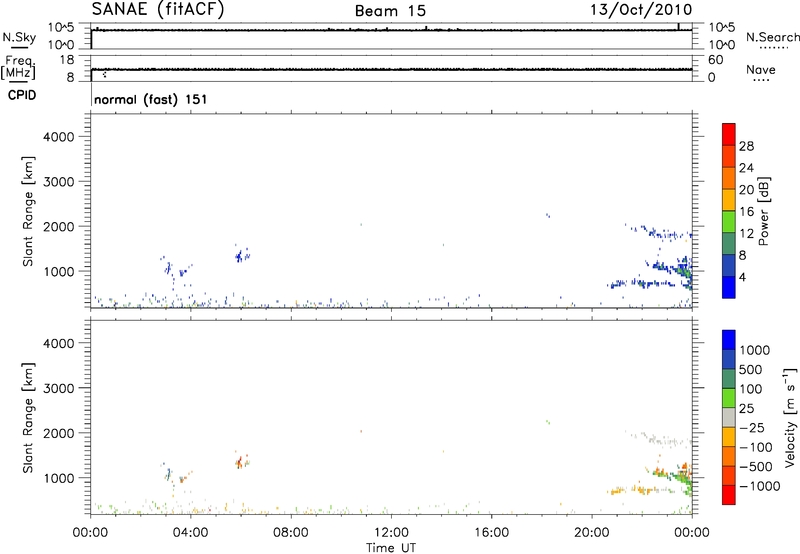Click the '12:00' time axis tick label
The image size is (800, 554).
391,533
